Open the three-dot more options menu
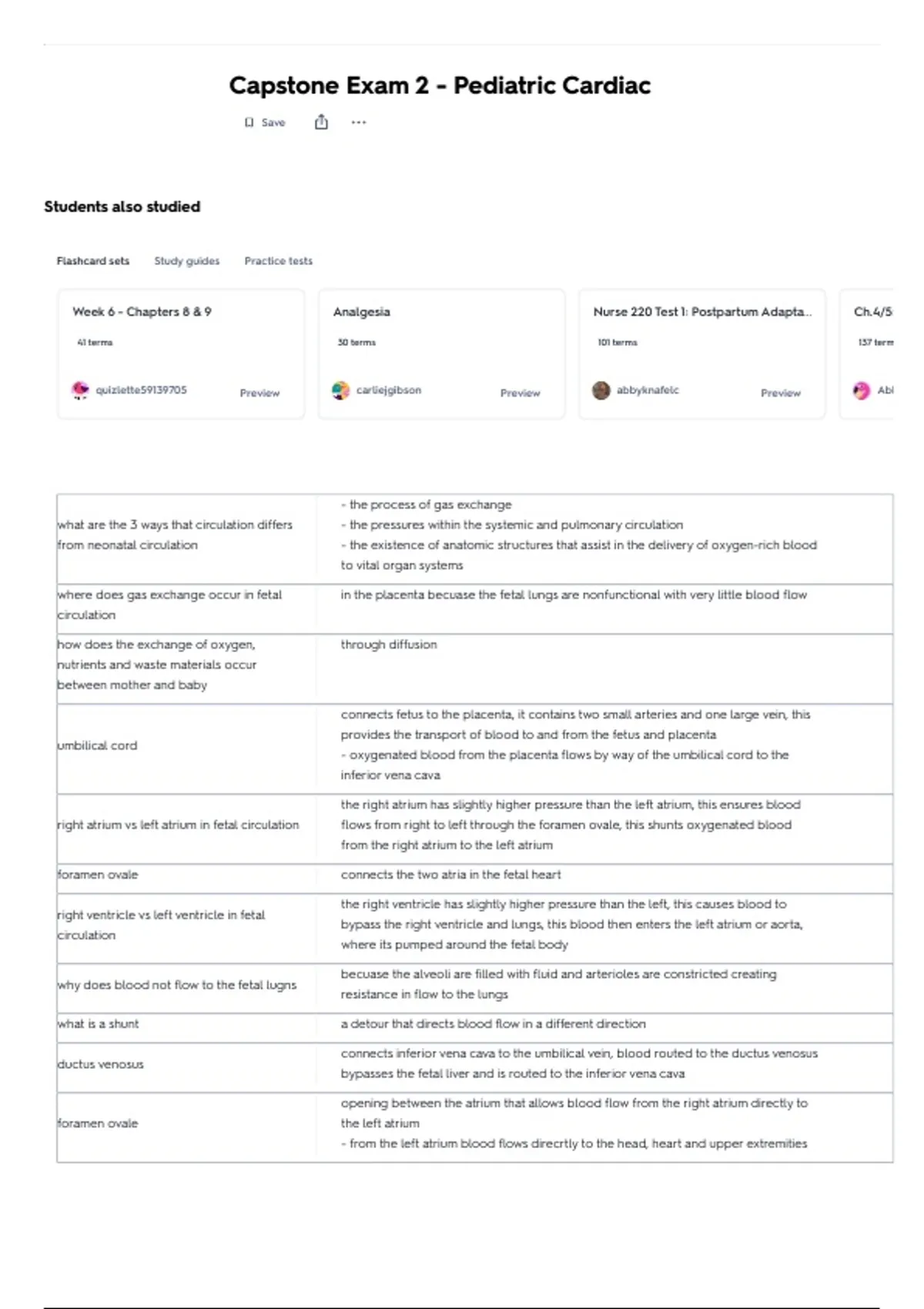 point(359,122)
